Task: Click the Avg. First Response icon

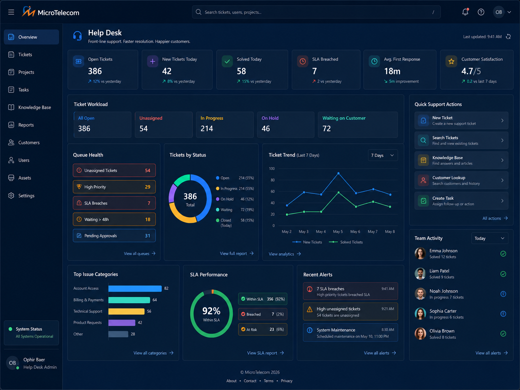Action: pyautogui.click(x=374, y=61)
